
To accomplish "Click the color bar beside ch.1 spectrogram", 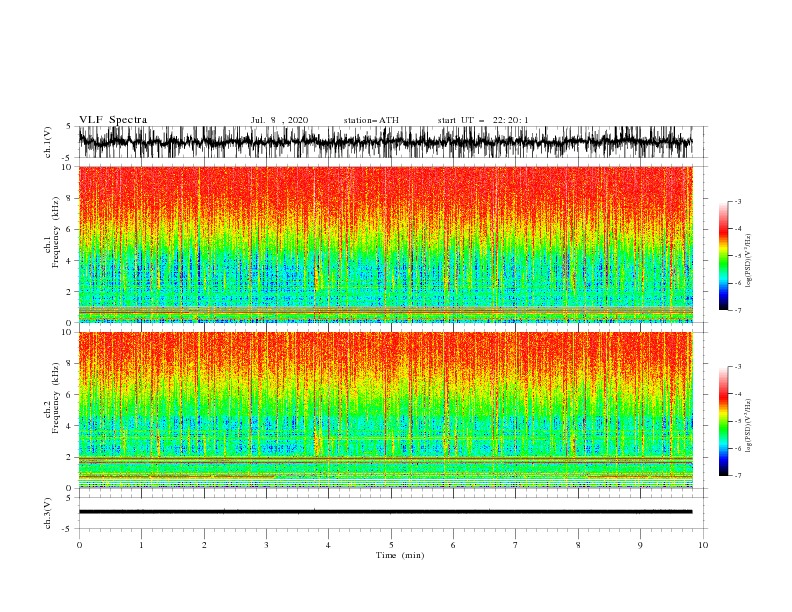I will click(723, 256).
